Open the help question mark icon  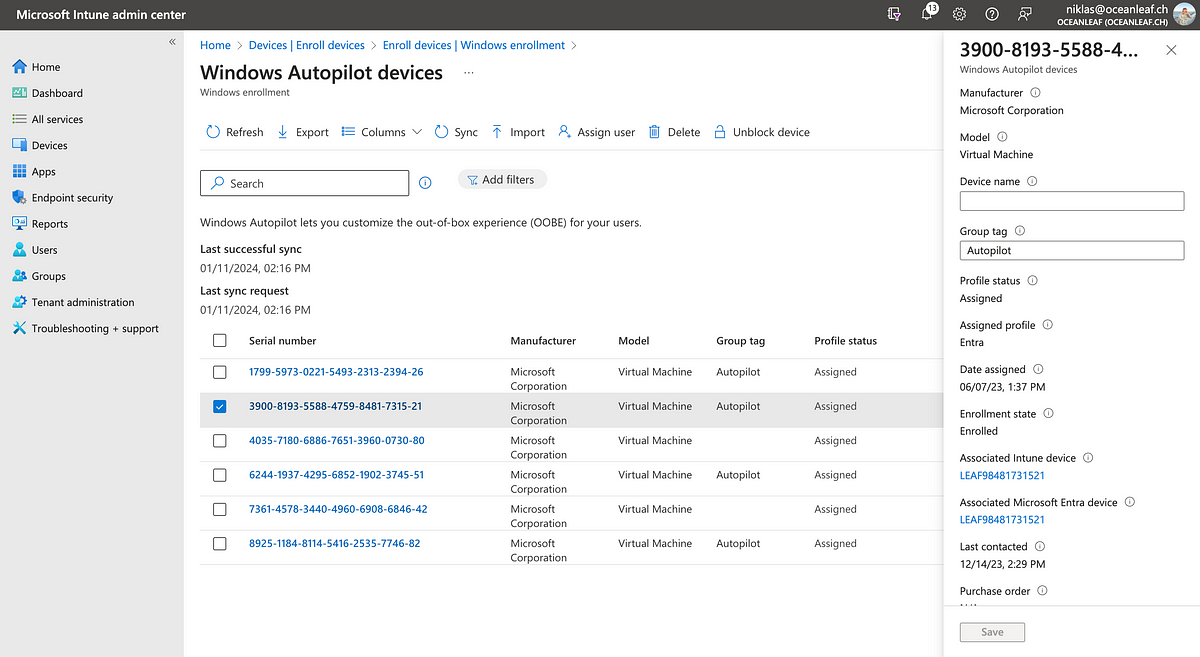tap(992, 14)
